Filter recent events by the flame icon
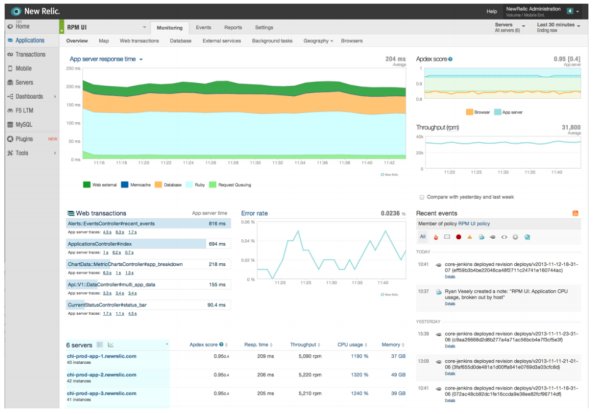 (x=436, y=237)
